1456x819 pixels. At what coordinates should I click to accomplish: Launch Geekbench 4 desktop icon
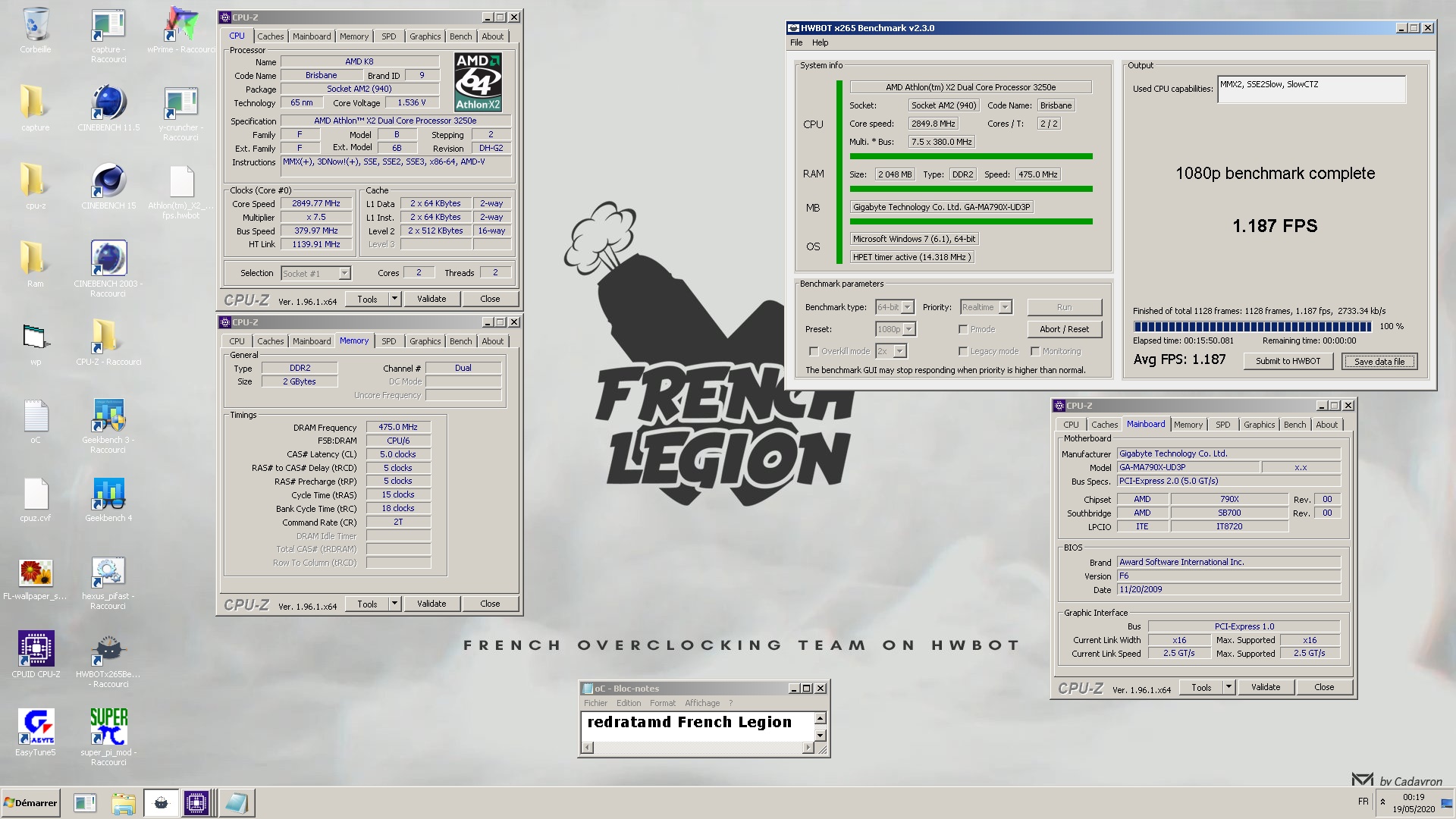(108, 494)
